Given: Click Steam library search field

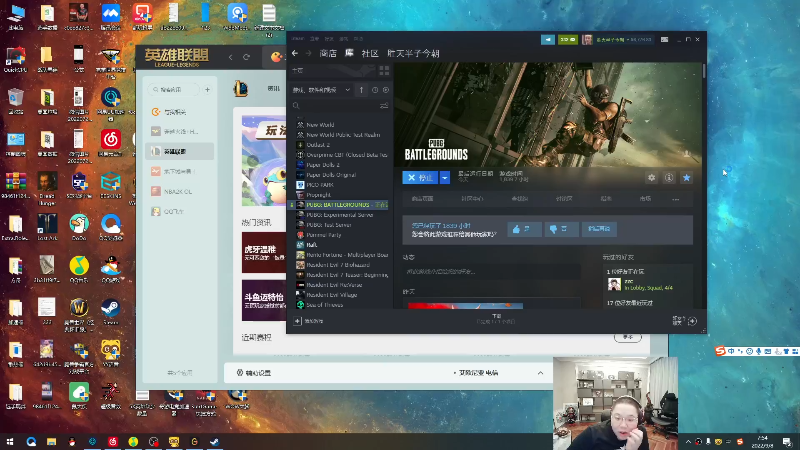Looking at the screenshot, I should point(334,106).
